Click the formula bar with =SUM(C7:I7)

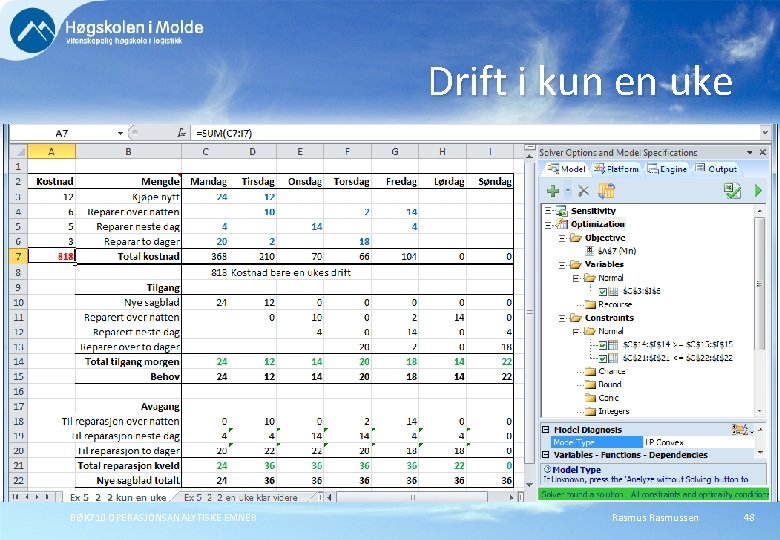(x=477, y=133)
